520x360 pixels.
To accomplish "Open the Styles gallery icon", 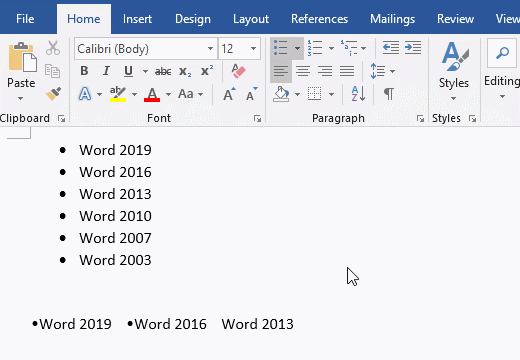I will coord(454,57).
